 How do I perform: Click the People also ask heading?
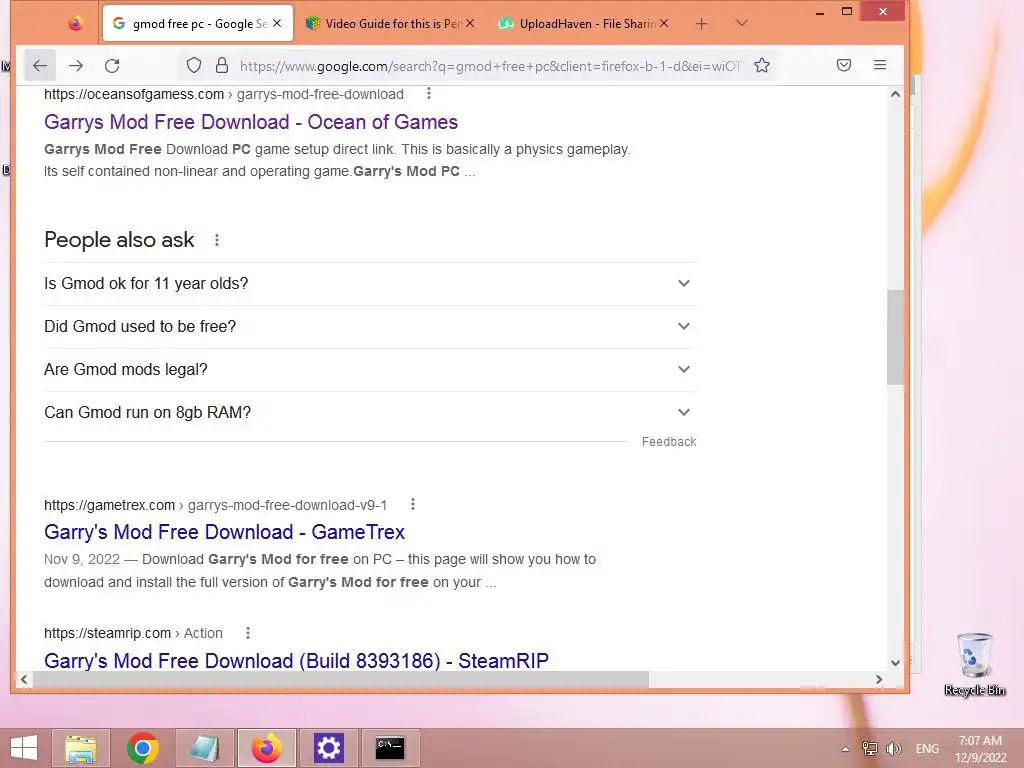119,240
